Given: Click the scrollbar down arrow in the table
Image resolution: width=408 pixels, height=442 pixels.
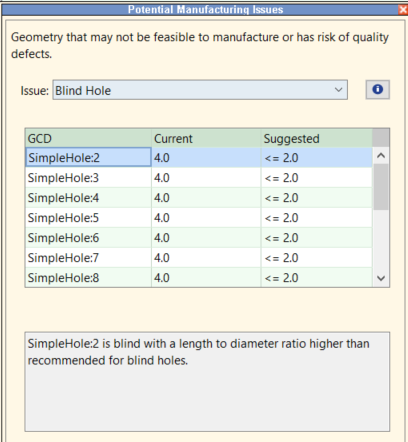Looking at the screenshot, I should click(381, 278).
